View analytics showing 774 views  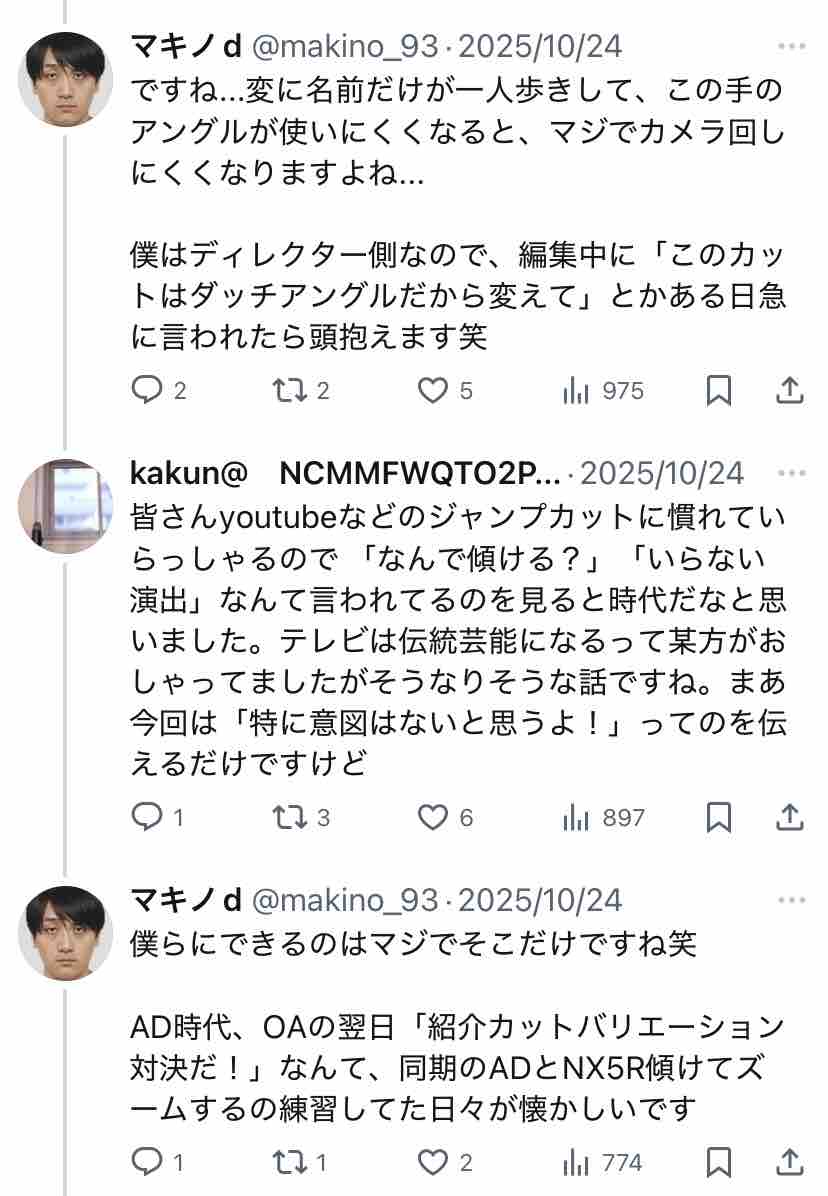602,1162
